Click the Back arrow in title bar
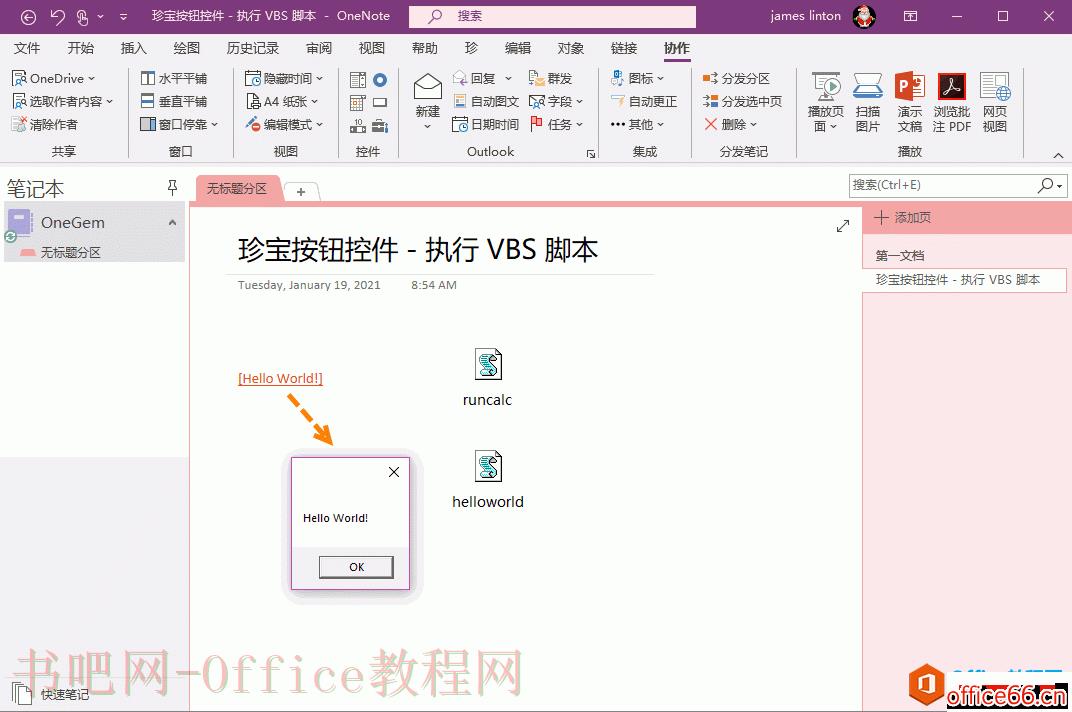 coord(28,16)
